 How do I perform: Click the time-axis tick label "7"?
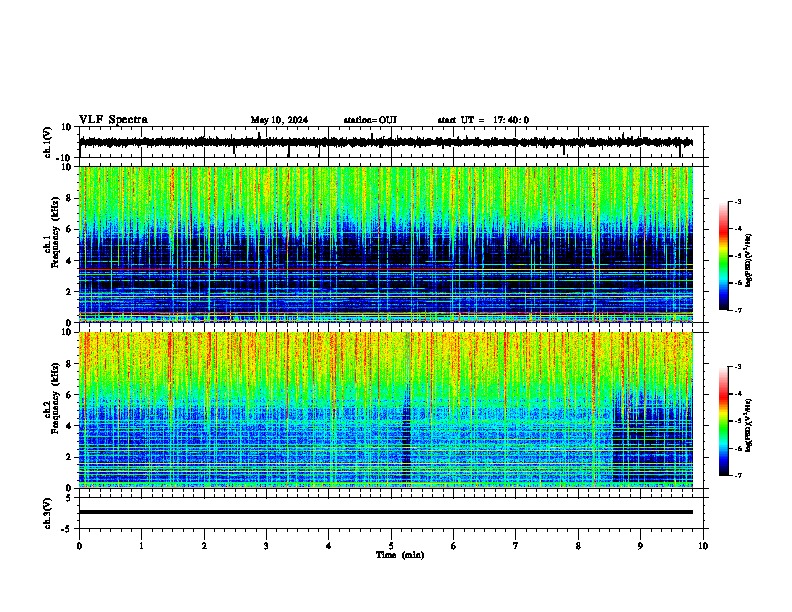coord(516,546)
